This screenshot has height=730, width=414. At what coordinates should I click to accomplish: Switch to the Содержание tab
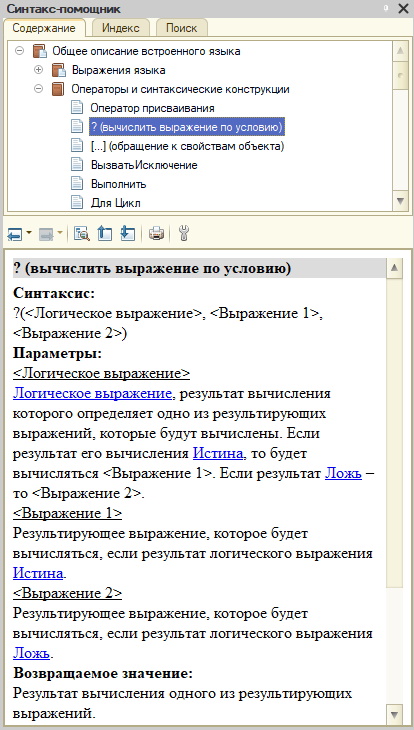pyautogui.click(x=44, y=28)
